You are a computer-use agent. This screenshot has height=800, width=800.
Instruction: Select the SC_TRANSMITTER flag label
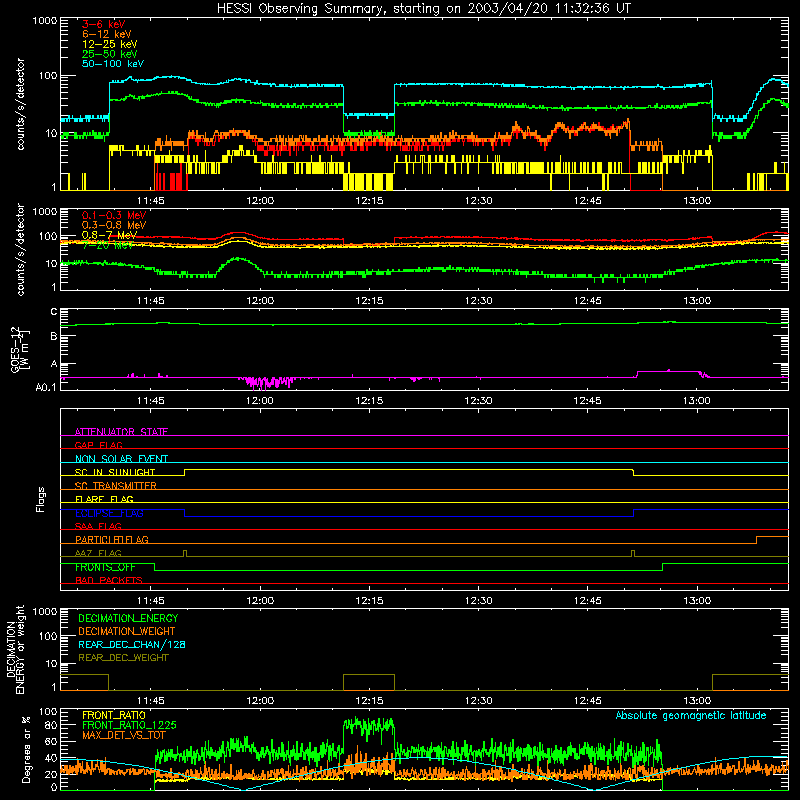116,485
